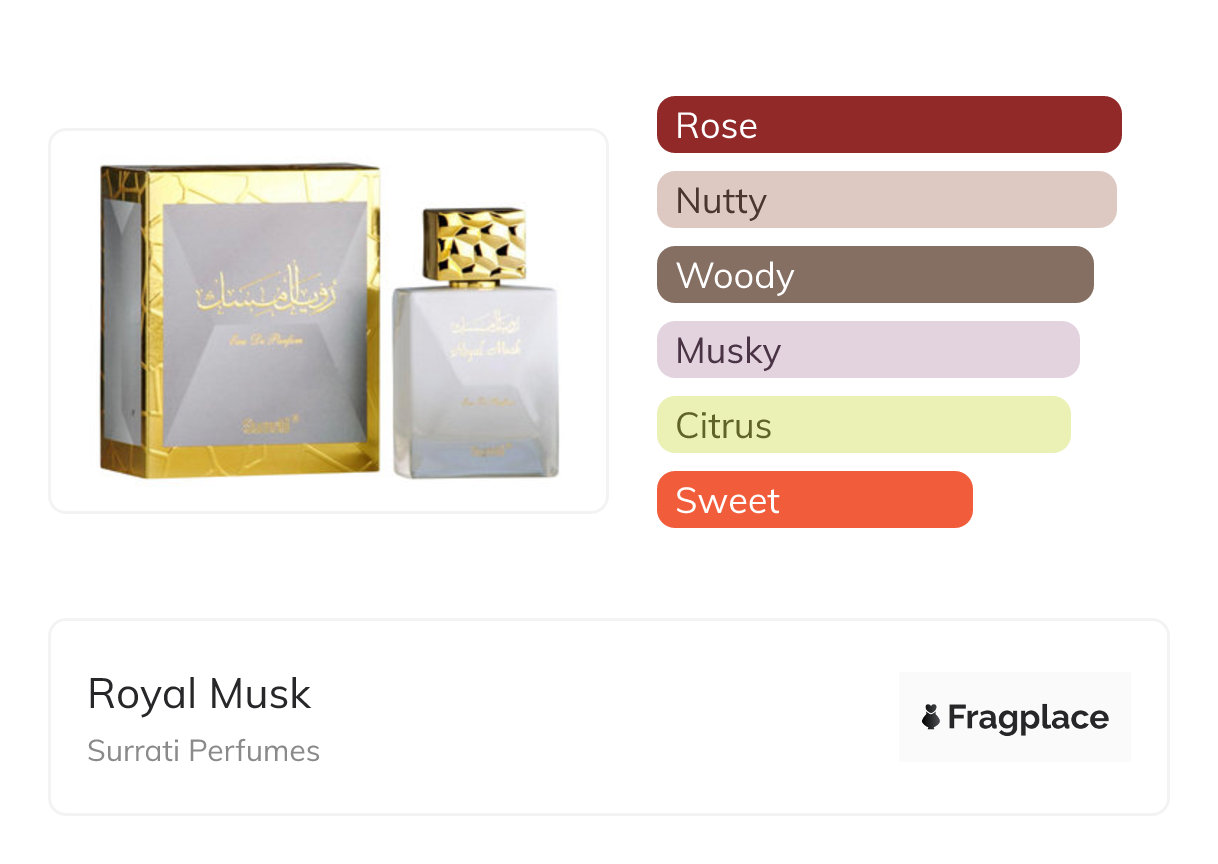Select the Citrus accord bar
The image size is (1218, 864).
tap(864, 425)
